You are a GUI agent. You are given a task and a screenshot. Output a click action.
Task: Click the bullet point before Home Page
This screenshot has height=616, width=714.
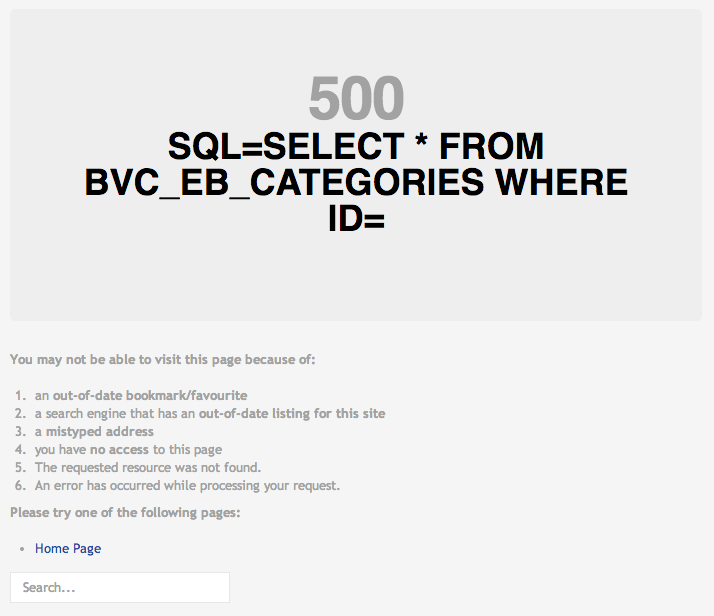pos(22,549)
